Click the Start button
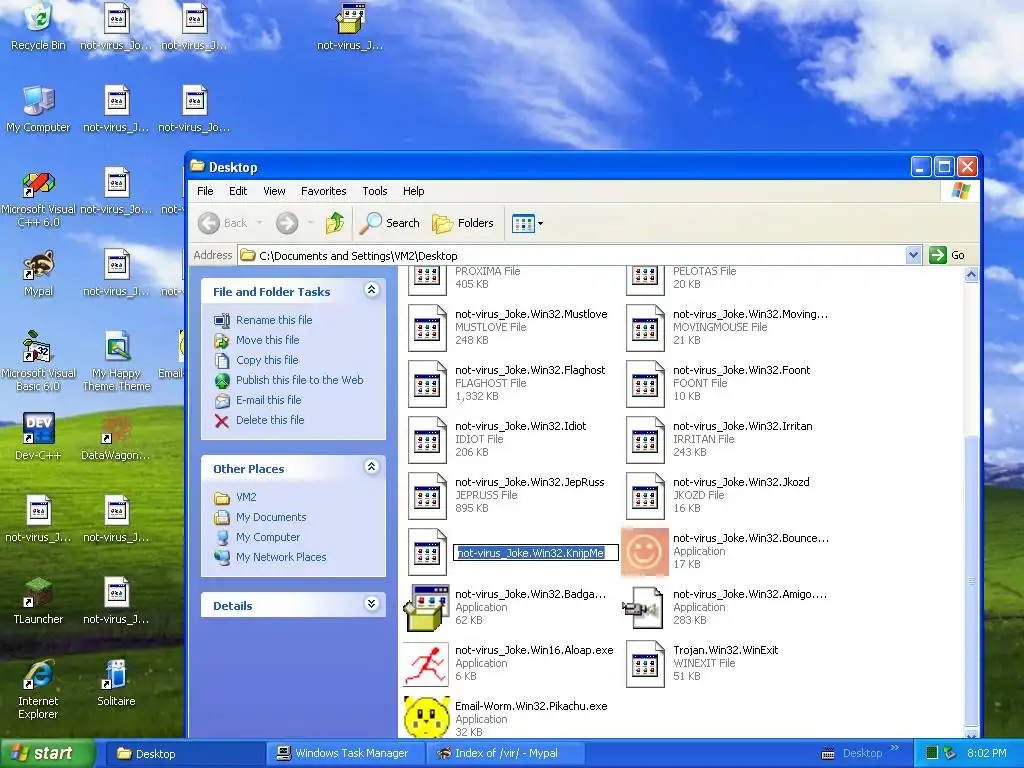 click(47, 754)
